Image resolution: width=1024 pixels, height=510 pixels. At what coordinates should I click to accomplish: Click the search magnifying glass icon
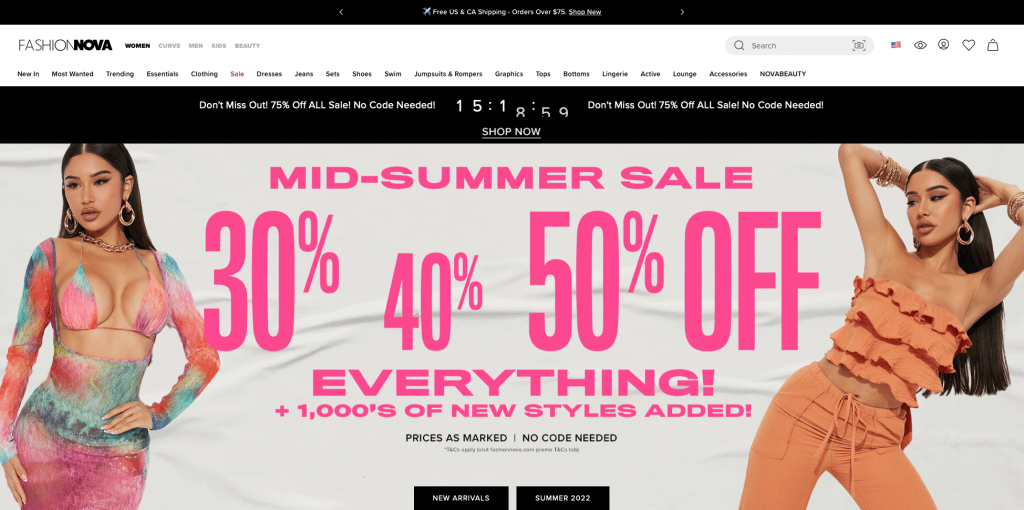[x=739, y=46]
